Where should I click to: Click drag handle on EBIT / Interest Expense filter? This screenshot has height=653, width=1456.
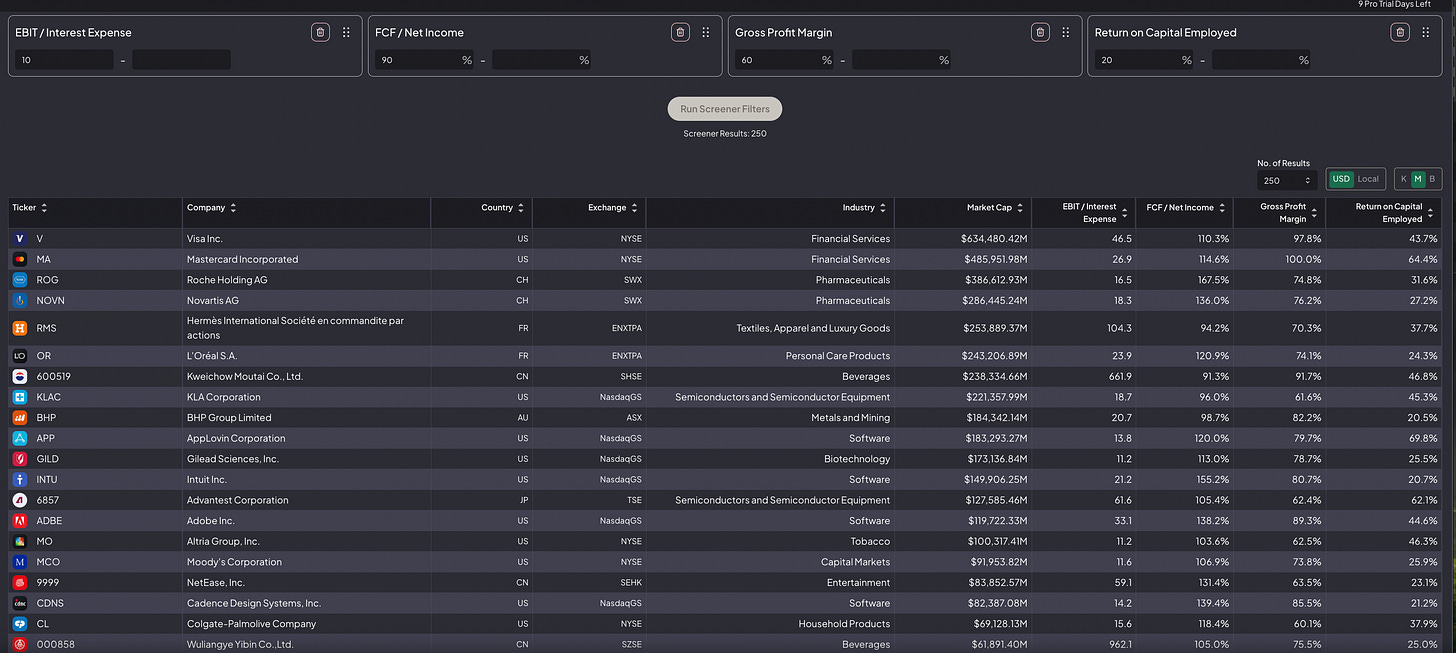[346, 32]
